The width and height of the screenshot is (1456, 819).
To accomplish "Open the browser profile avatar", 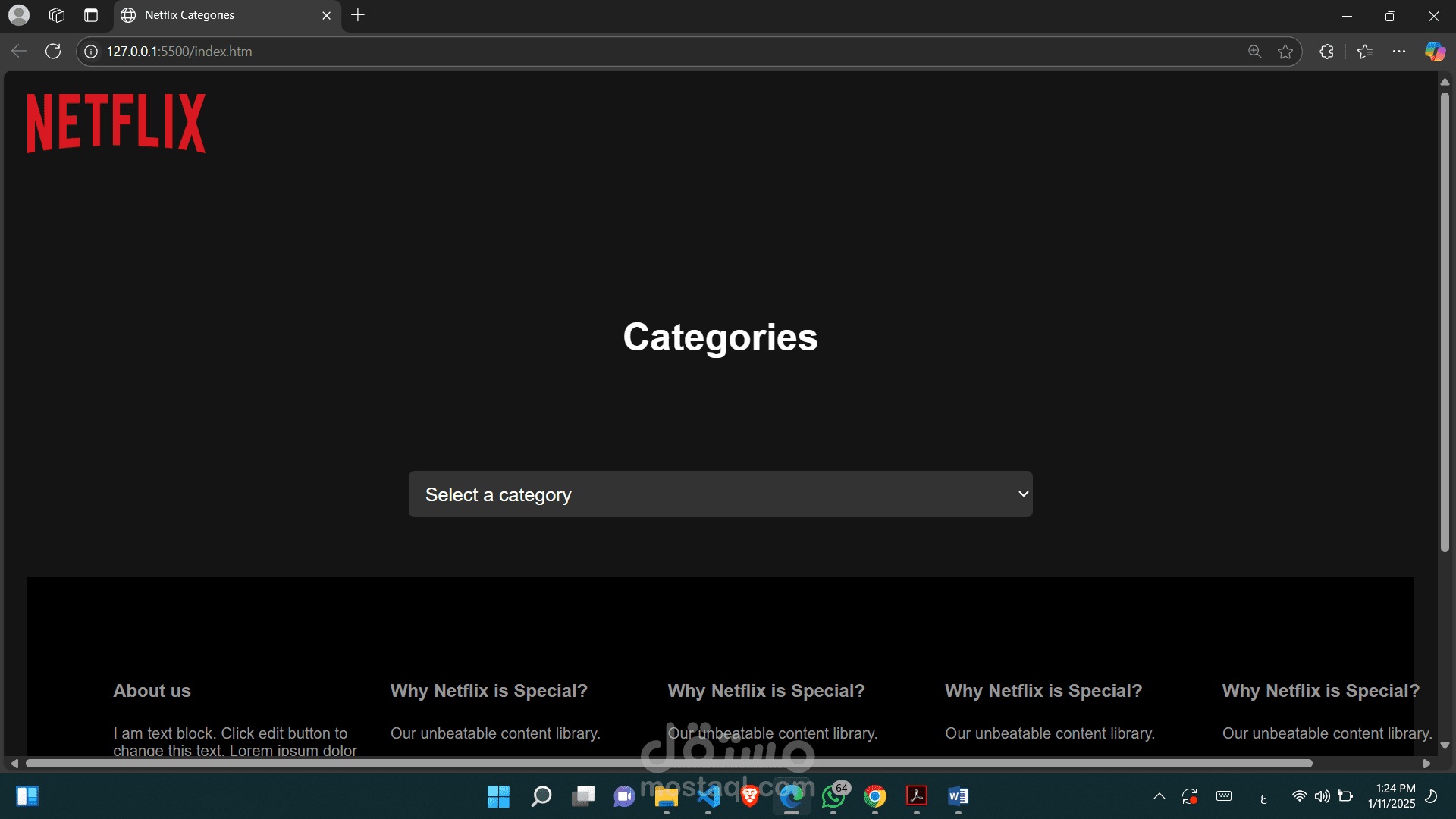I will click(x=19, y=15).
